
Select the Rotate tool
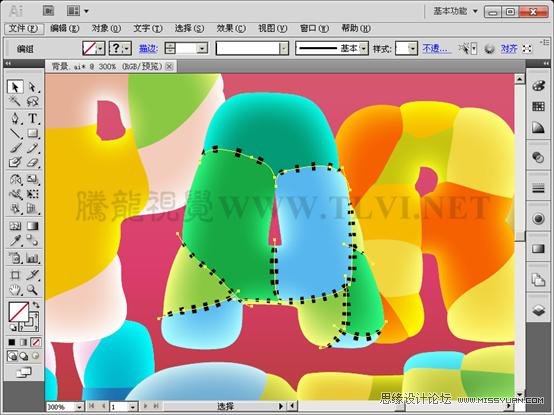[15, 179]
